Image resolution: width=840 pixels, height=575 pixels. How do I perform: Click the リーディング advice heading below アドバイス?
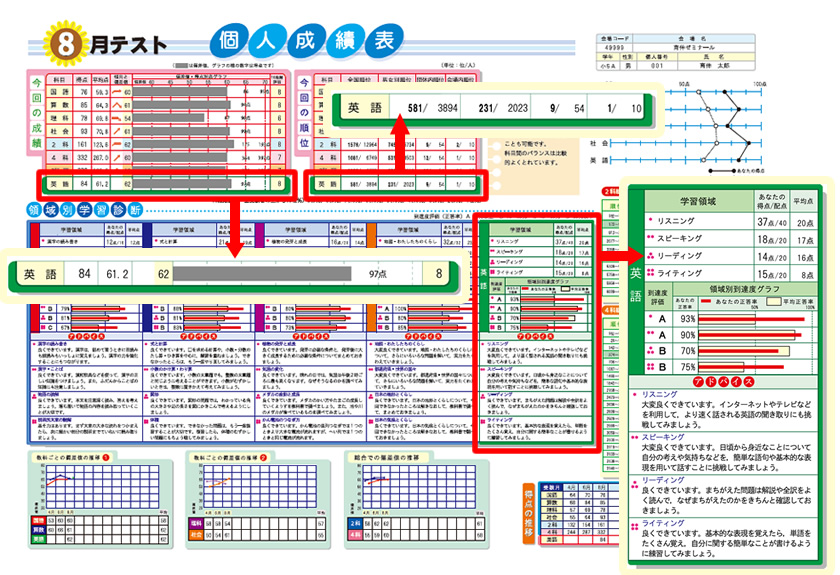663,480
